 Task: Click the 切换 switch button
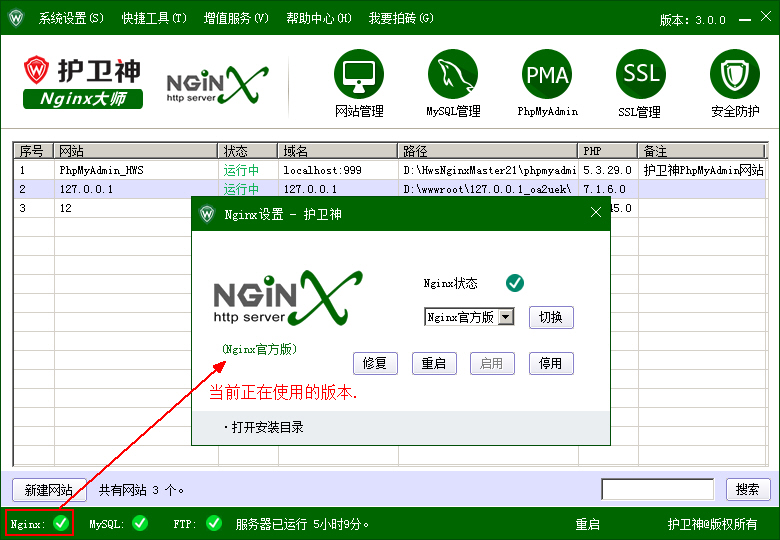[x=551, y=317]
